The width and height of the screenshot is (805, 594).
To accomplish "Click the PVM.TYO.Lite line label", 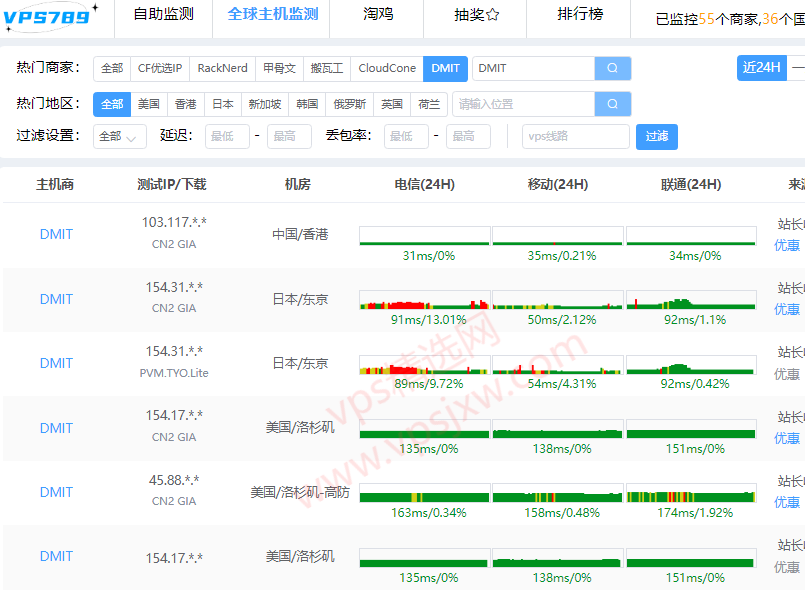I will click(174, 373).
